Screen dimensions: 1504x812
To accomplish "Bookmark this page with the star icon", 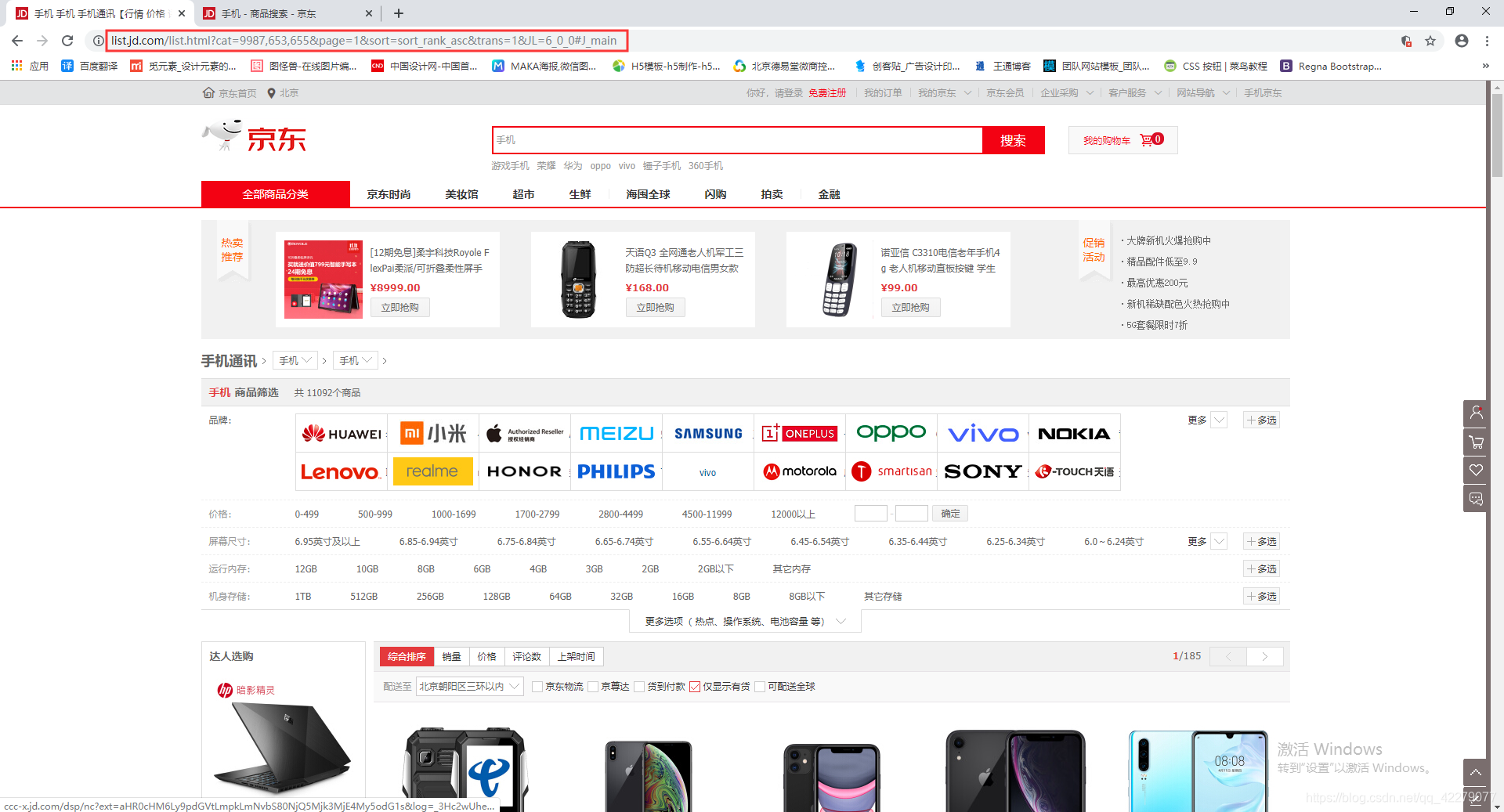I will point(1430,41).
